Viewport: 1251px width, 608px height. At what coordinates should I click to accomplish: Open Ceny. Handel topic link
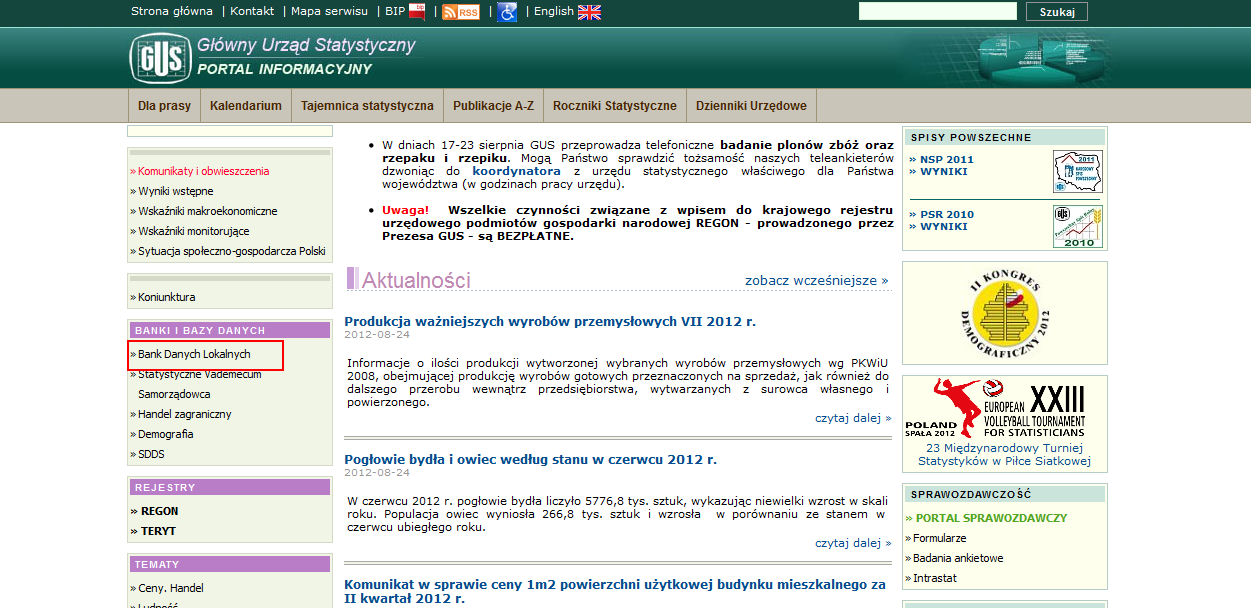tap(170, 588)
